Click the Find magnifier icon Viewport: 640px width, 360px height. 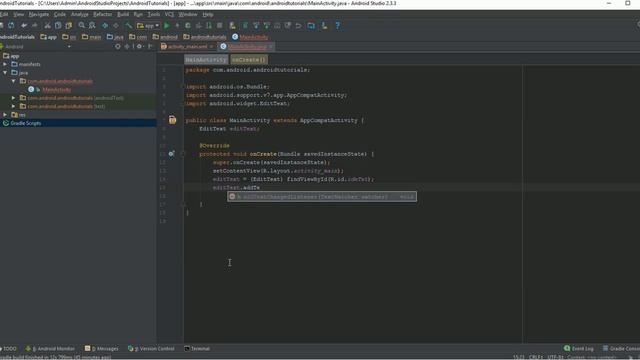point(82,25)
